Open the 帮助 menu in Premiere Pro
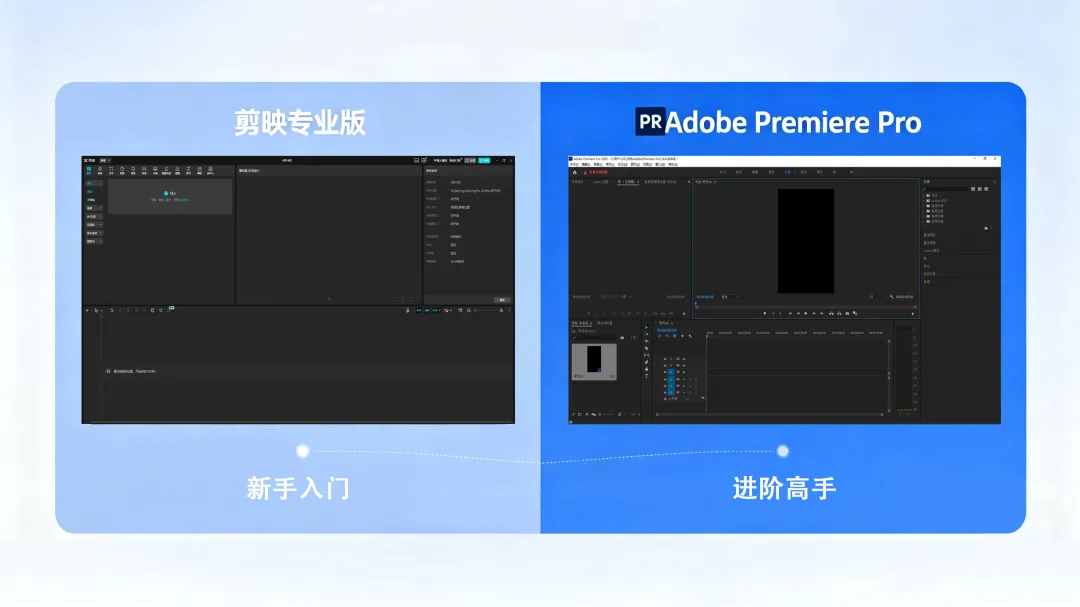 pyautogui.click(x=673, y=164)
